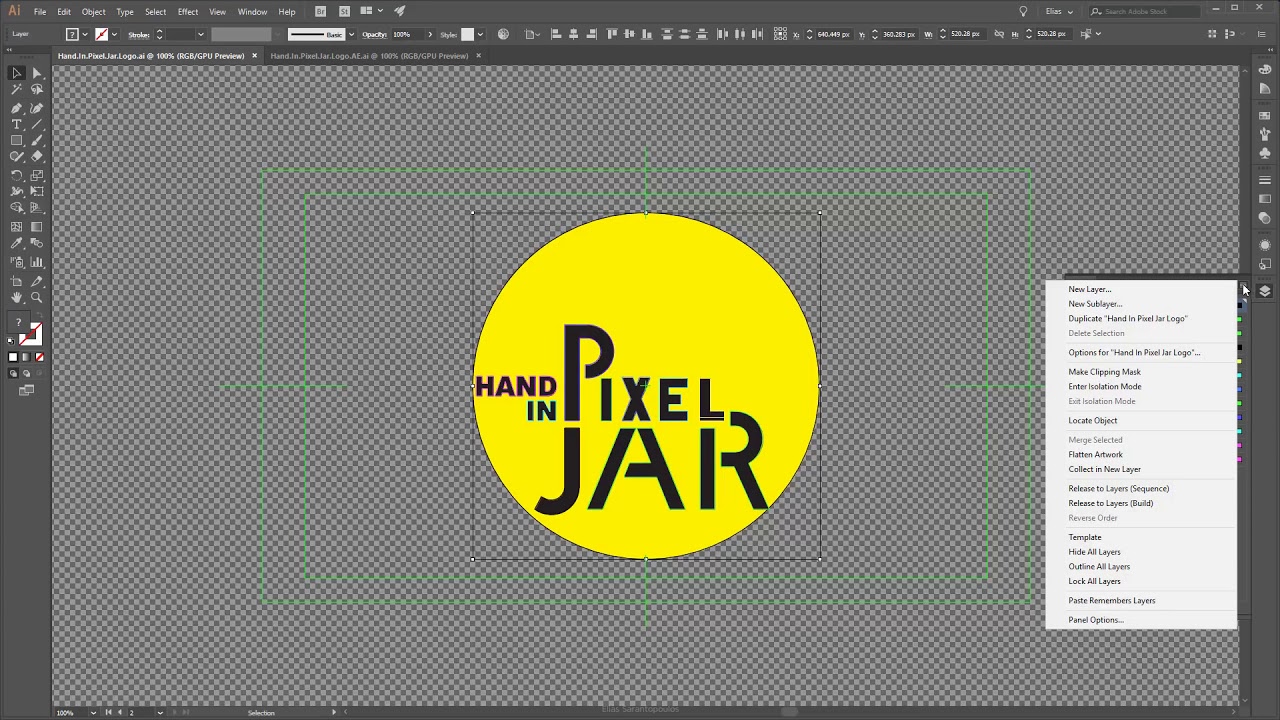This screenshot has width=1280, height=720.
Task: Select the Direct Selection tool
Action: 37,73
